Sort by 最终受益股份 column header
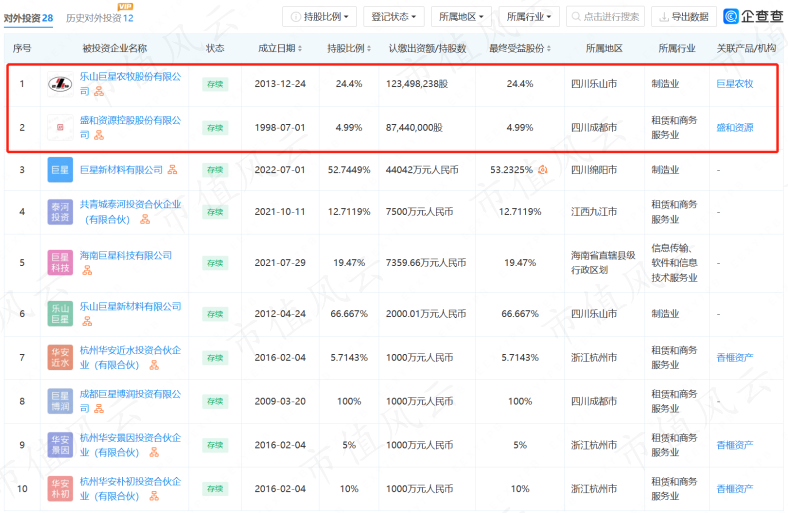Screen dimensions: 788x513 (x=520, y=48)
